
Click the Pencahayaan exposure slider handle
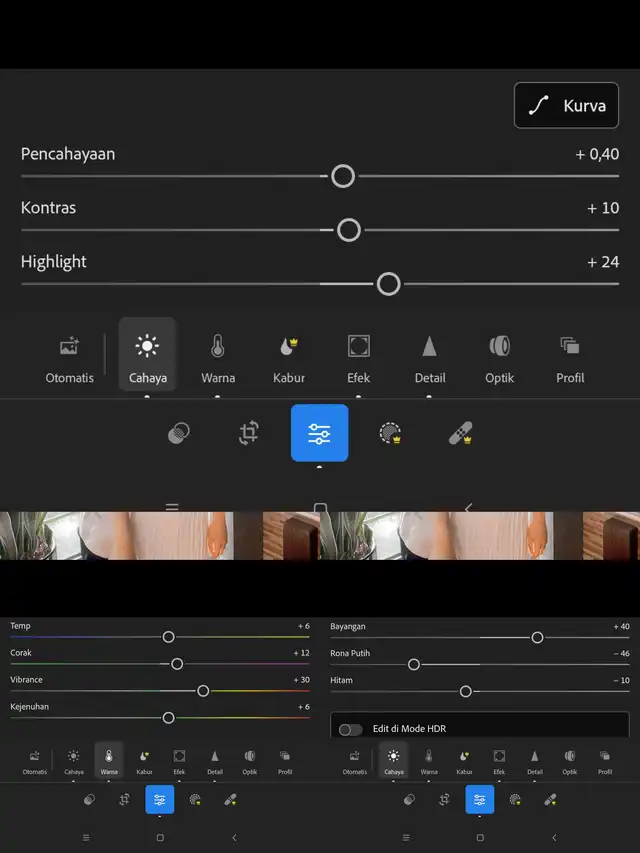(343, 176)
